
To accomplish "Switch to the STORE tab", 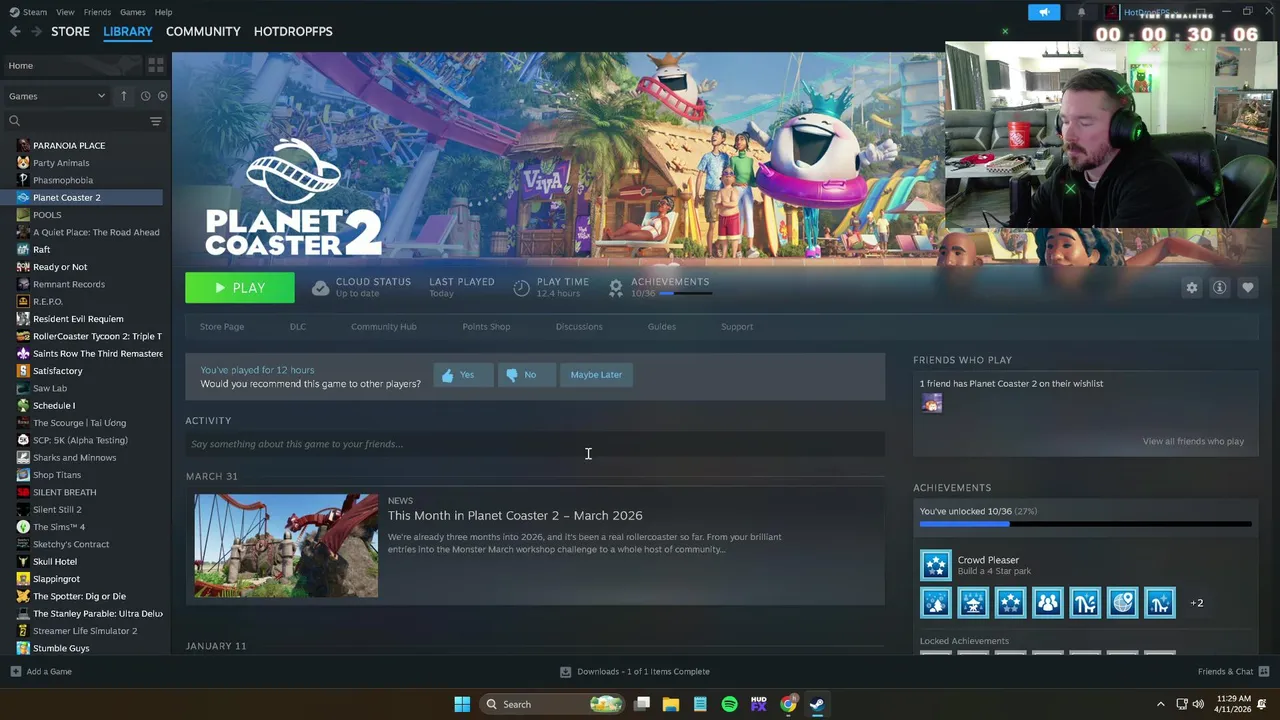I will pos(70,32).
